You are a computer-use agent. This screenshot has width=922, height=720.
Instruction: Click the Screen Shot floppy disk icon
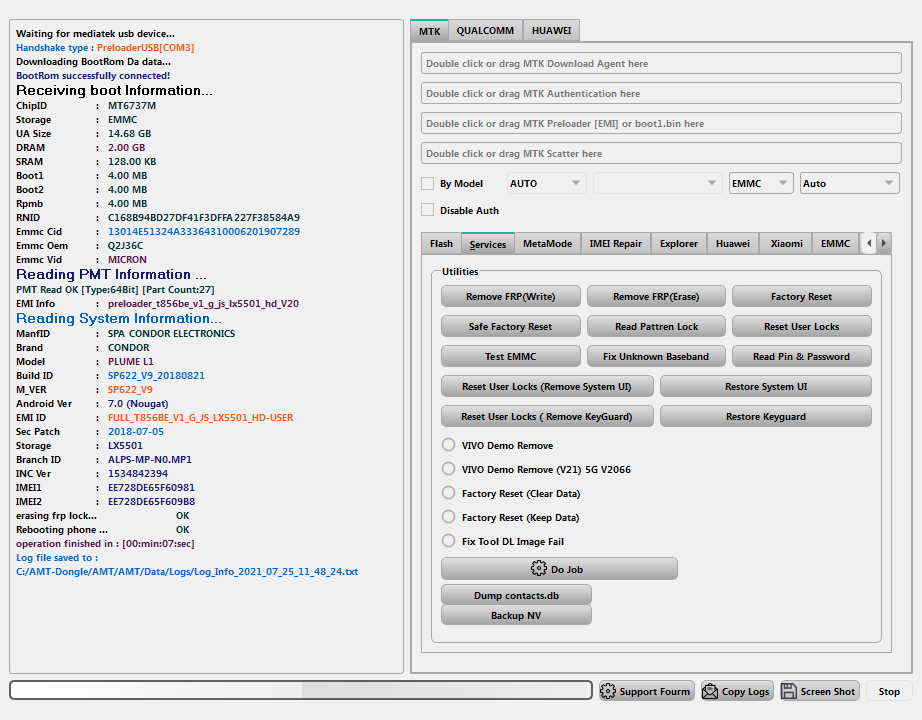point(789,691)
